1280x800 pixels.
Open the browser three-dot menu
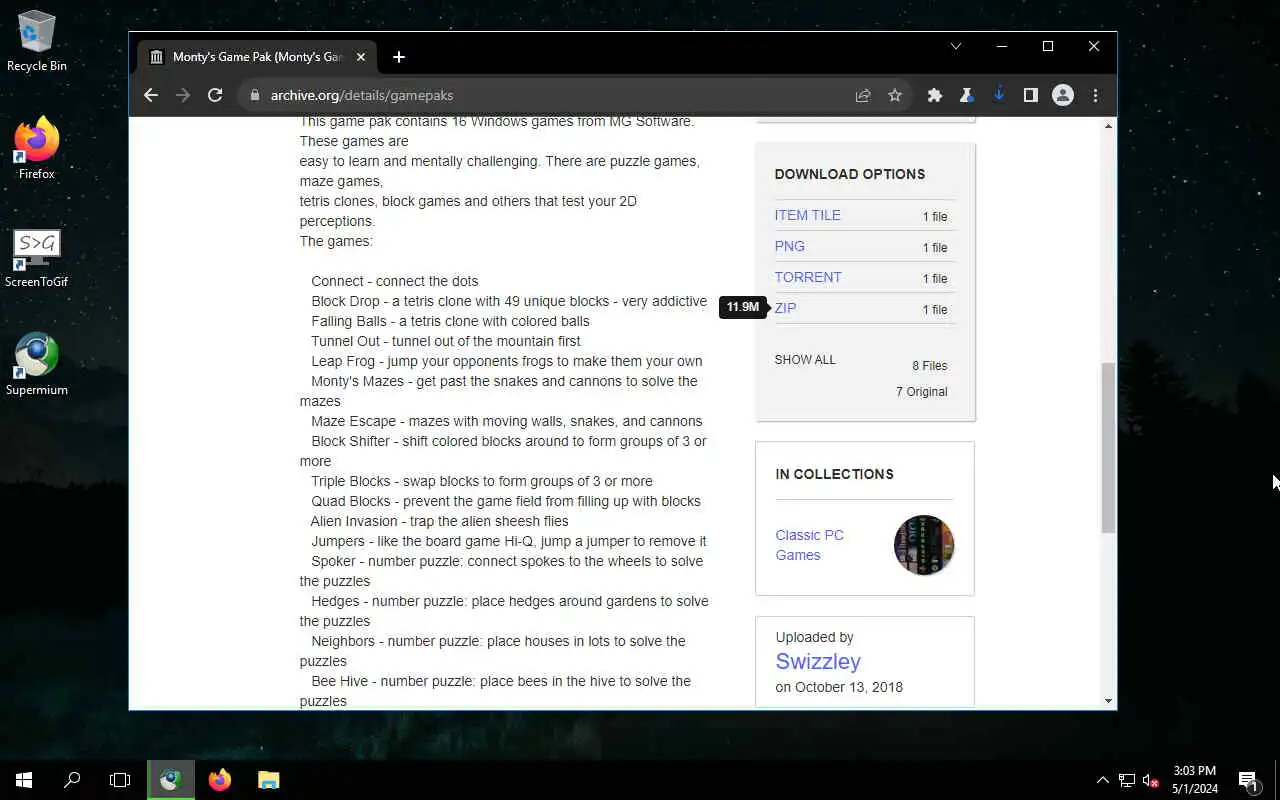pos(1095,95)
